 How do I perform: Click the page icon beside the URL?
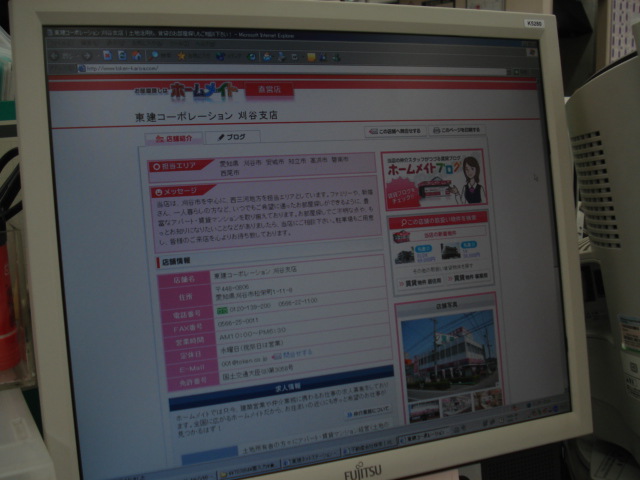82,68
